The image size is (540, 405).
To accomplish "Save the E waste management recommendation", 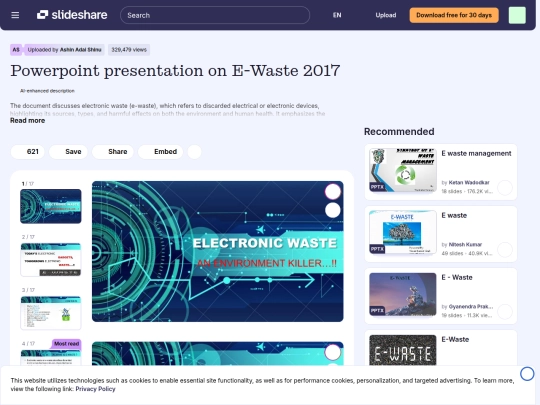I will click(505, 188).
